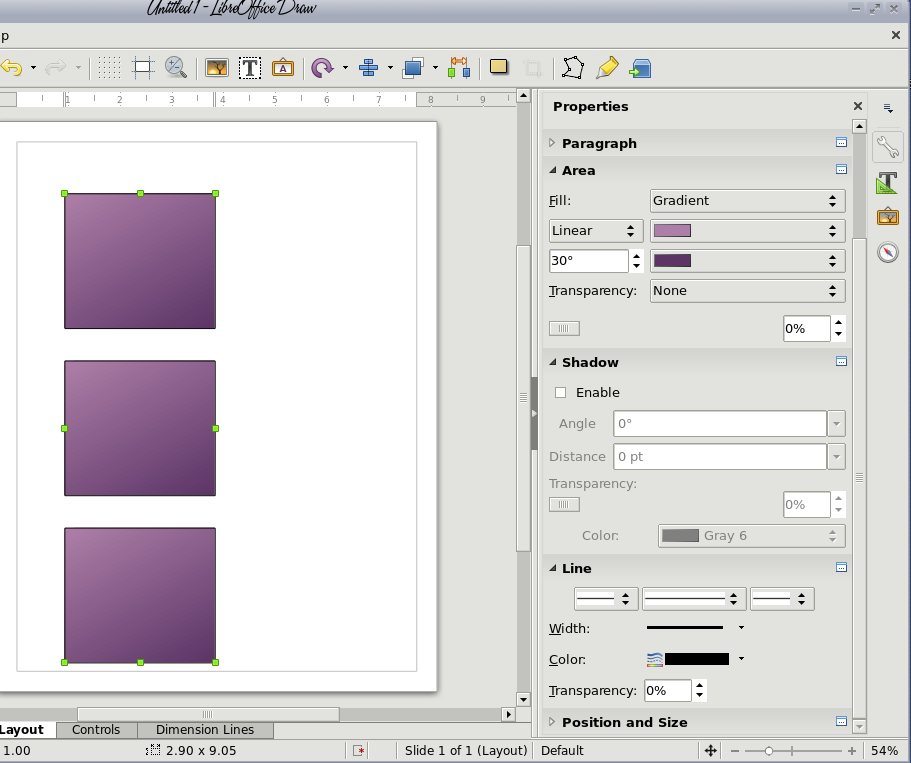Screen dimensions: 911x763
Task: Collapse the Area panel
Action: (553, 170)
